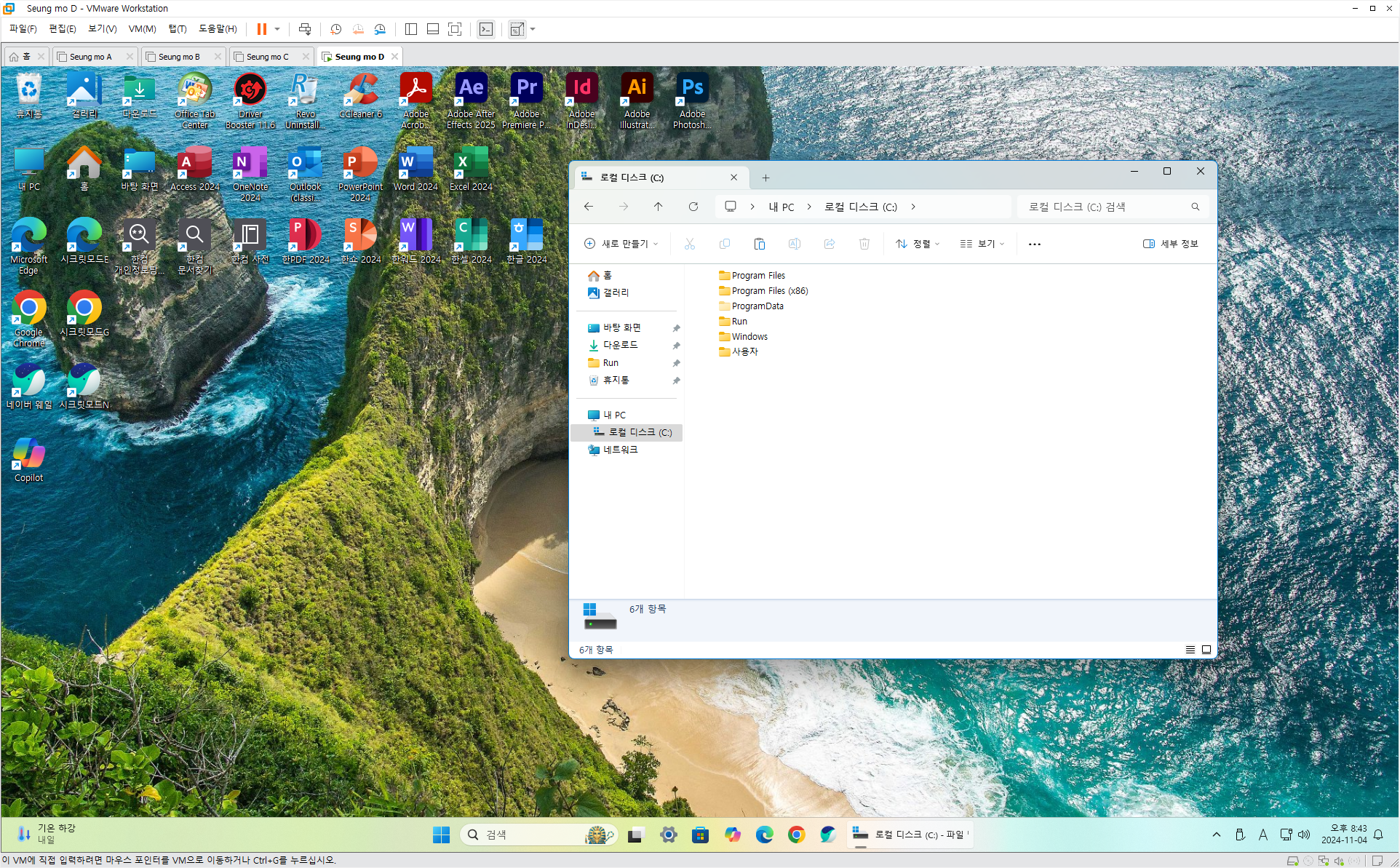The width and height of the screenshot is (1400, 868).
Task: Click the Explorer refresh icon
Action: click(693, 207)
